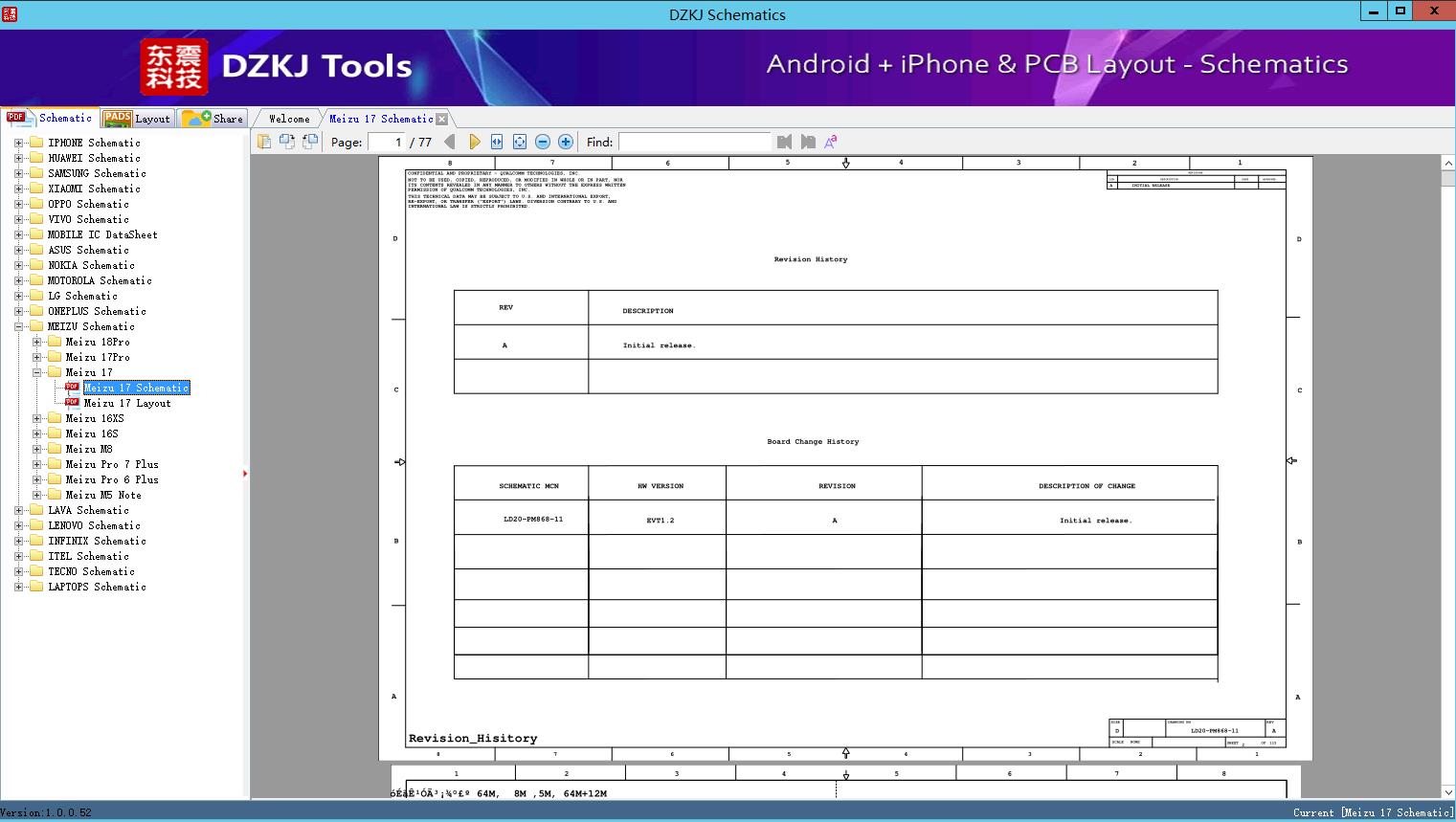Click the left panel splitter arrow

(245, 473)
